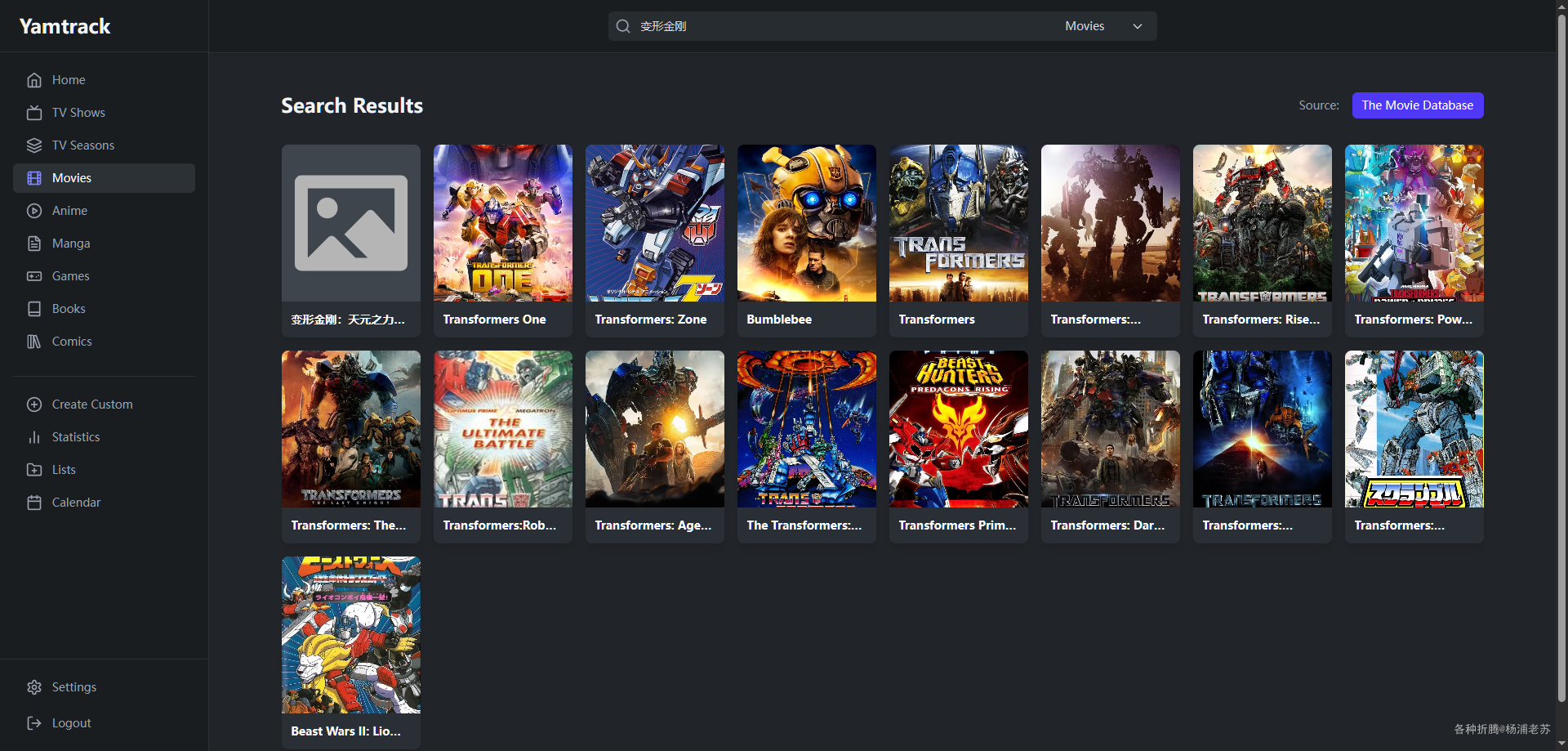Image resolution: width=1568 pixels, height=751 pixels.
Task: Click the Settings gear icon
Action: [34, 687]
